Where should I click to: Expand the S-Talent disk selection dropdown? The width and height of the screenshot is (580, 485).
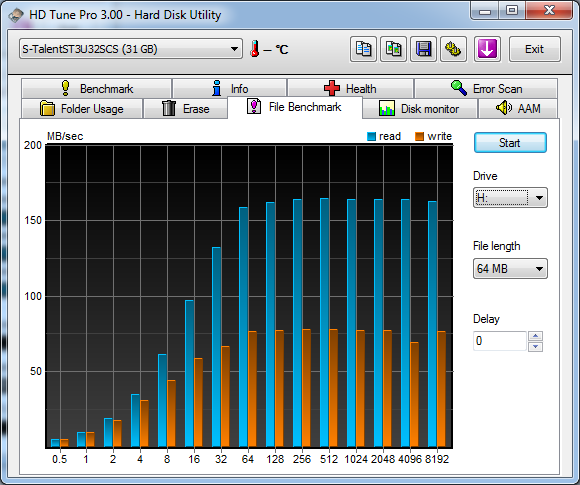point(131,49)
